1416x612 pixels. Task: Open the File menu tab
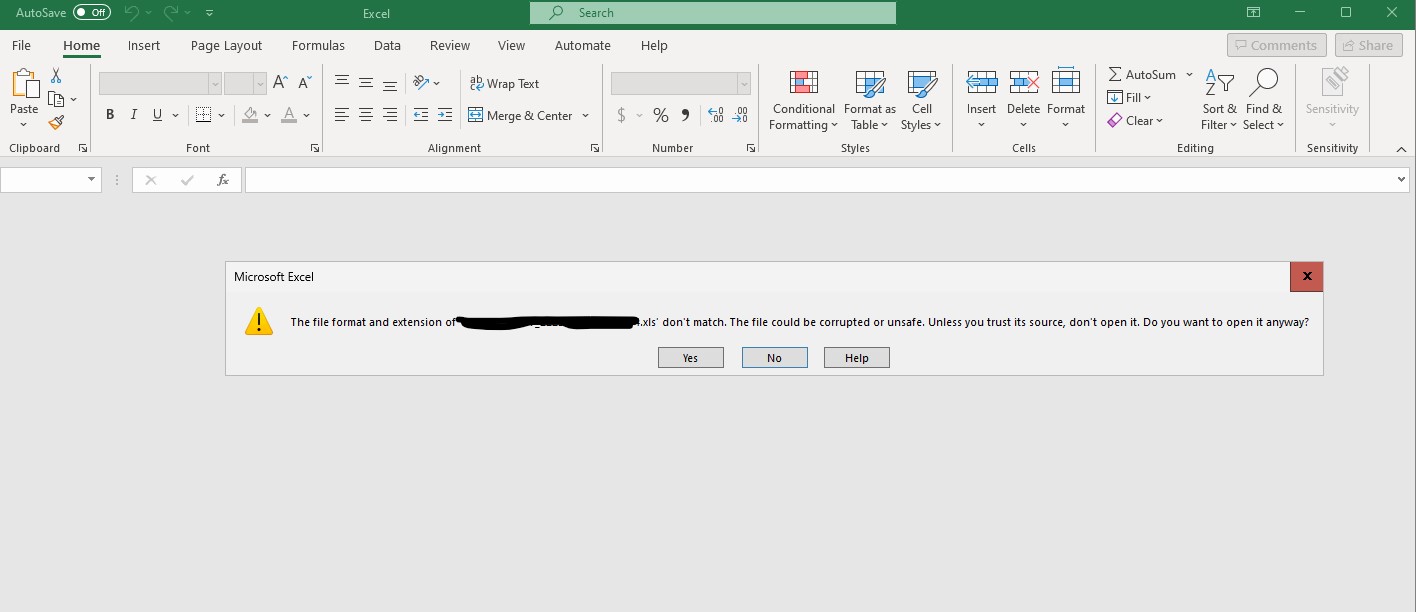(21, 46)
